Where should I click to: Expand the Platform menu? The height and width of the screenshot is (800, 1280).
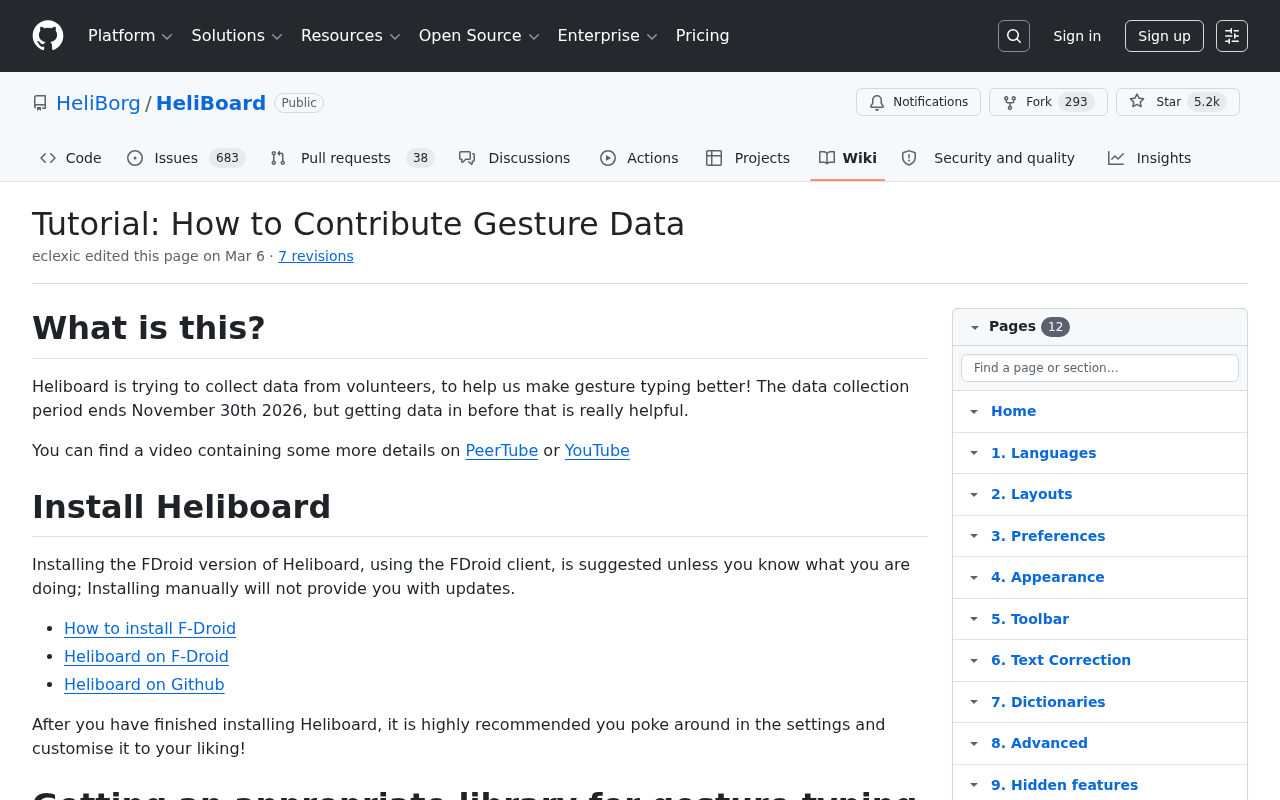coord(131,36)
